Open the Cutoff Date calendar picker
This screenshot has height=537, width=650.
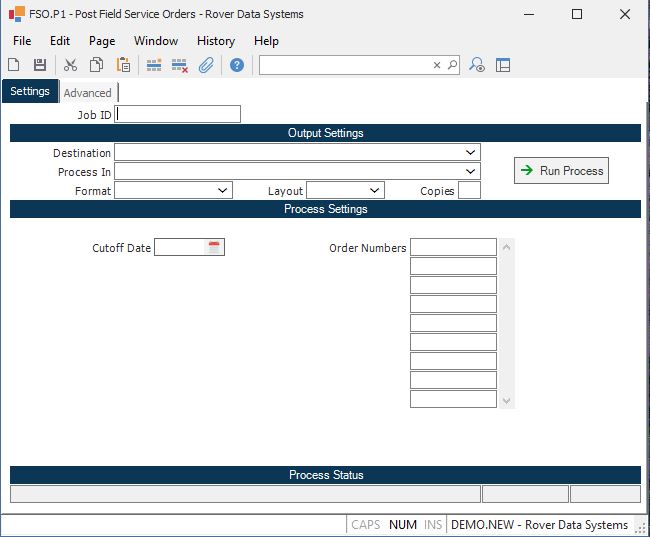pos(213,247)
